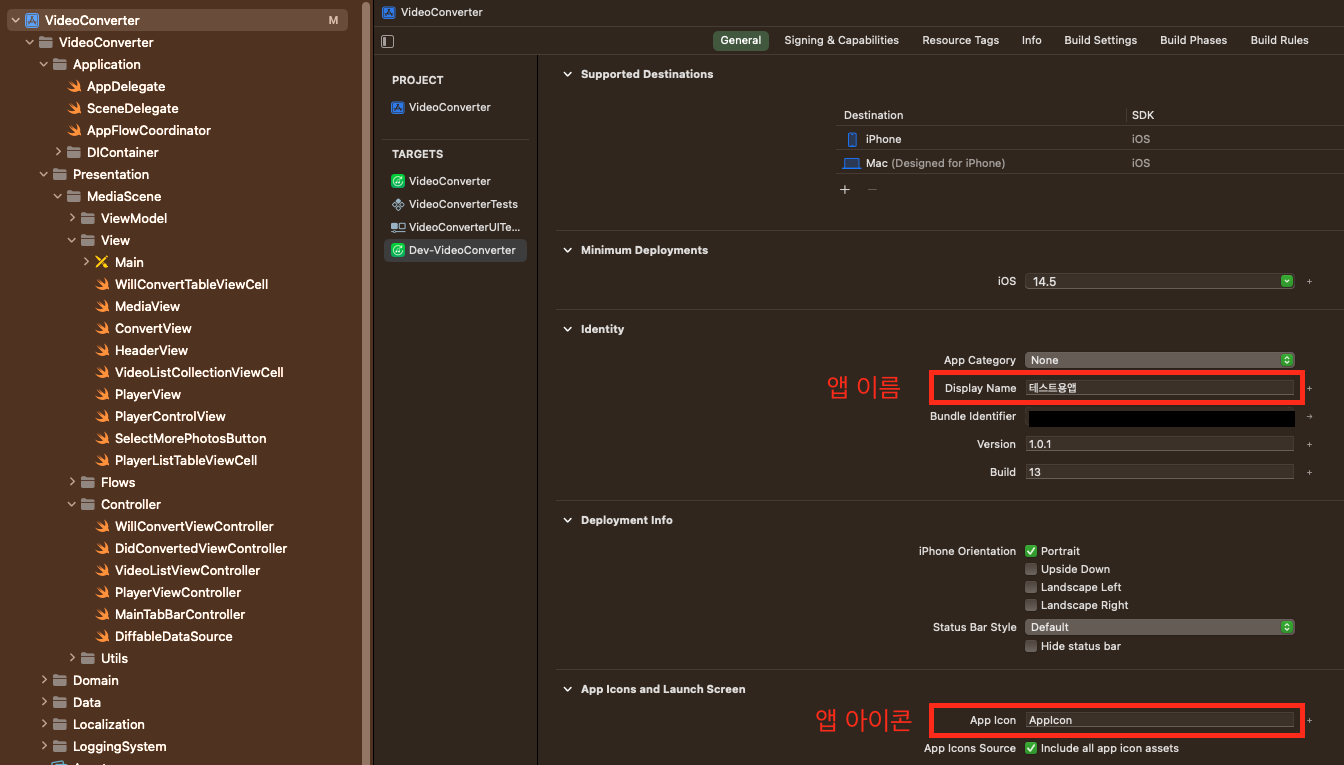Image resolution: width=1344 pixels, height=765 pixels.
Task: Click the Display Name text field
Action: point(1160,388)
